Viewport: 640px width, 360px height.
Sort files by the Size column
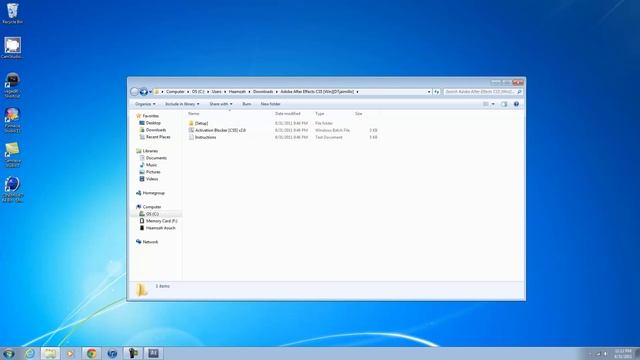click(x=358, y=113)
